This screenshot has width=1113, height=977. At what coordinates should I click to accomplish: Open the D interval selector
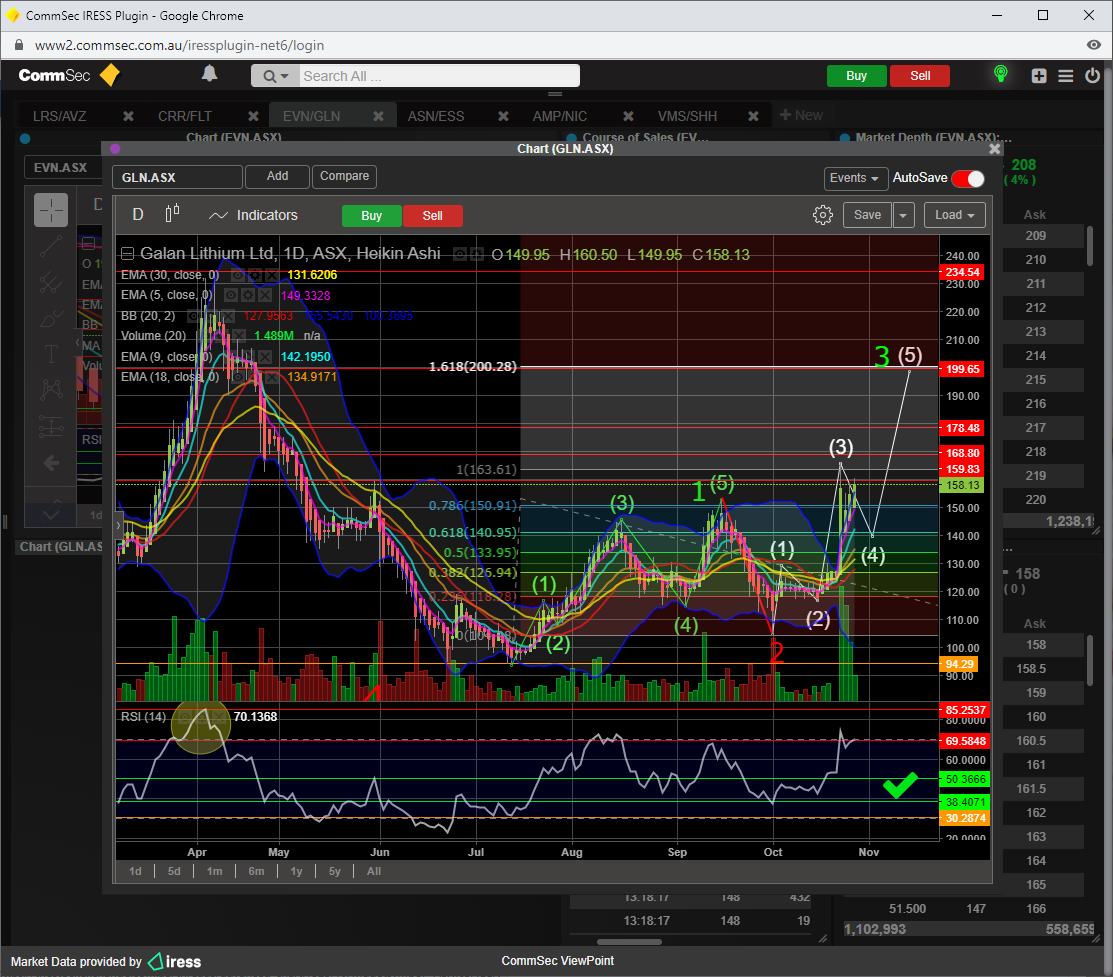(138, 214)
